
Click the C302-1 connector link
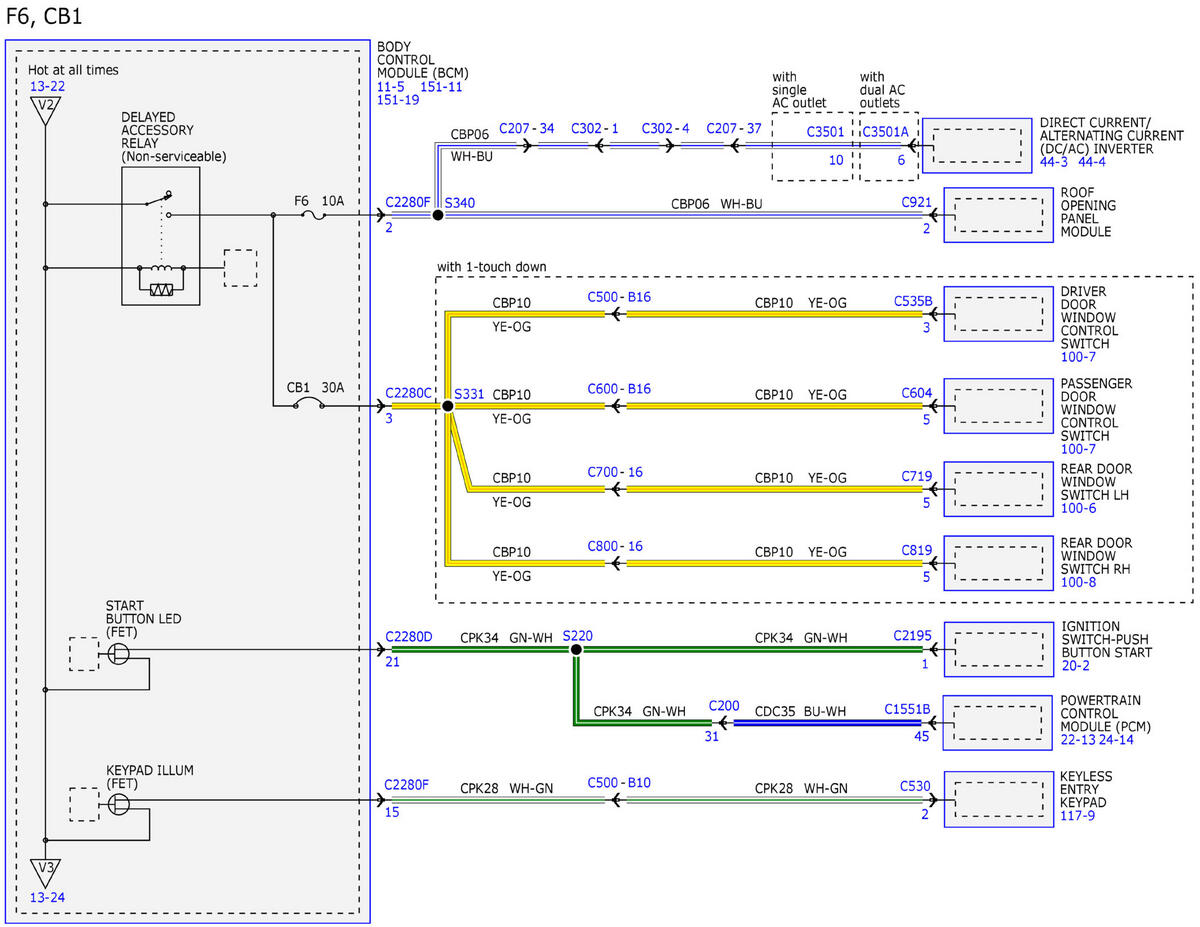point(595,129)
